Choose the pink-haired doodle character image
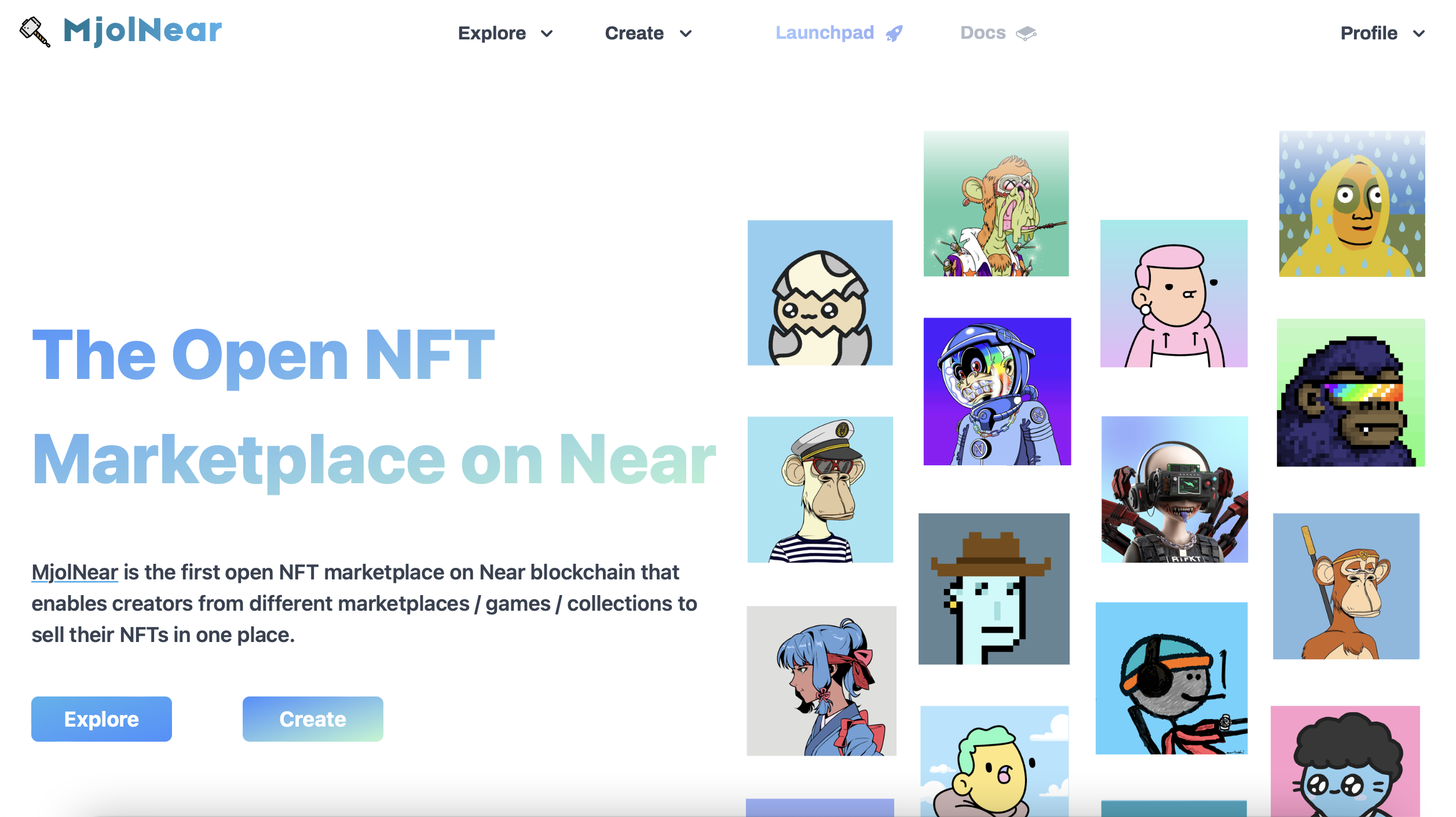The width and height of the screenshot is (1456, 817). coord(1173,293)
